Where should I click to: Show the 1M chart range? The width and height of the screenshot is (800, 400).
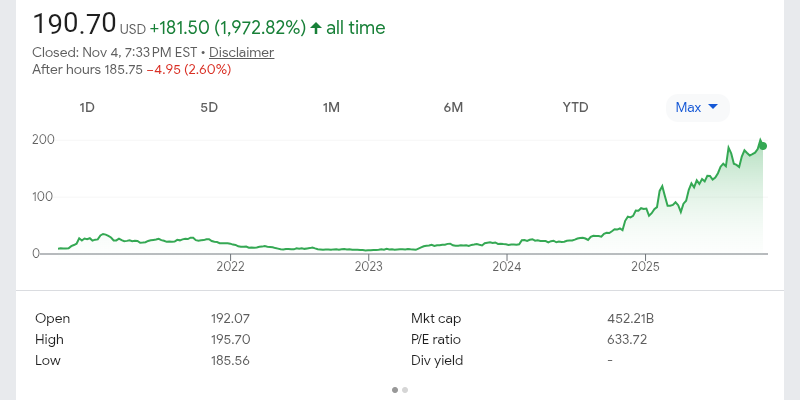pos(331,108)
